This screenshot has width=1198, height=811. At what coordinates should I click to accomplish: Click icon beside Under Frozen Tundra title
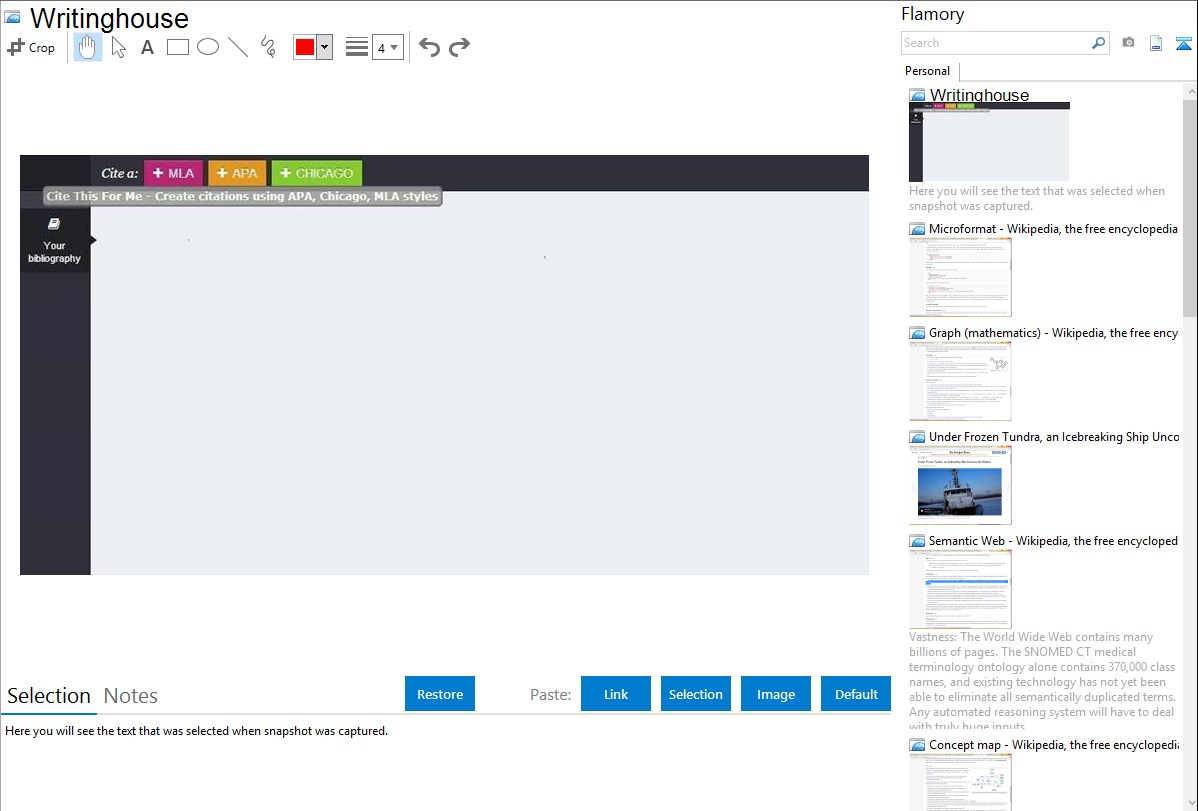(918, 437)
